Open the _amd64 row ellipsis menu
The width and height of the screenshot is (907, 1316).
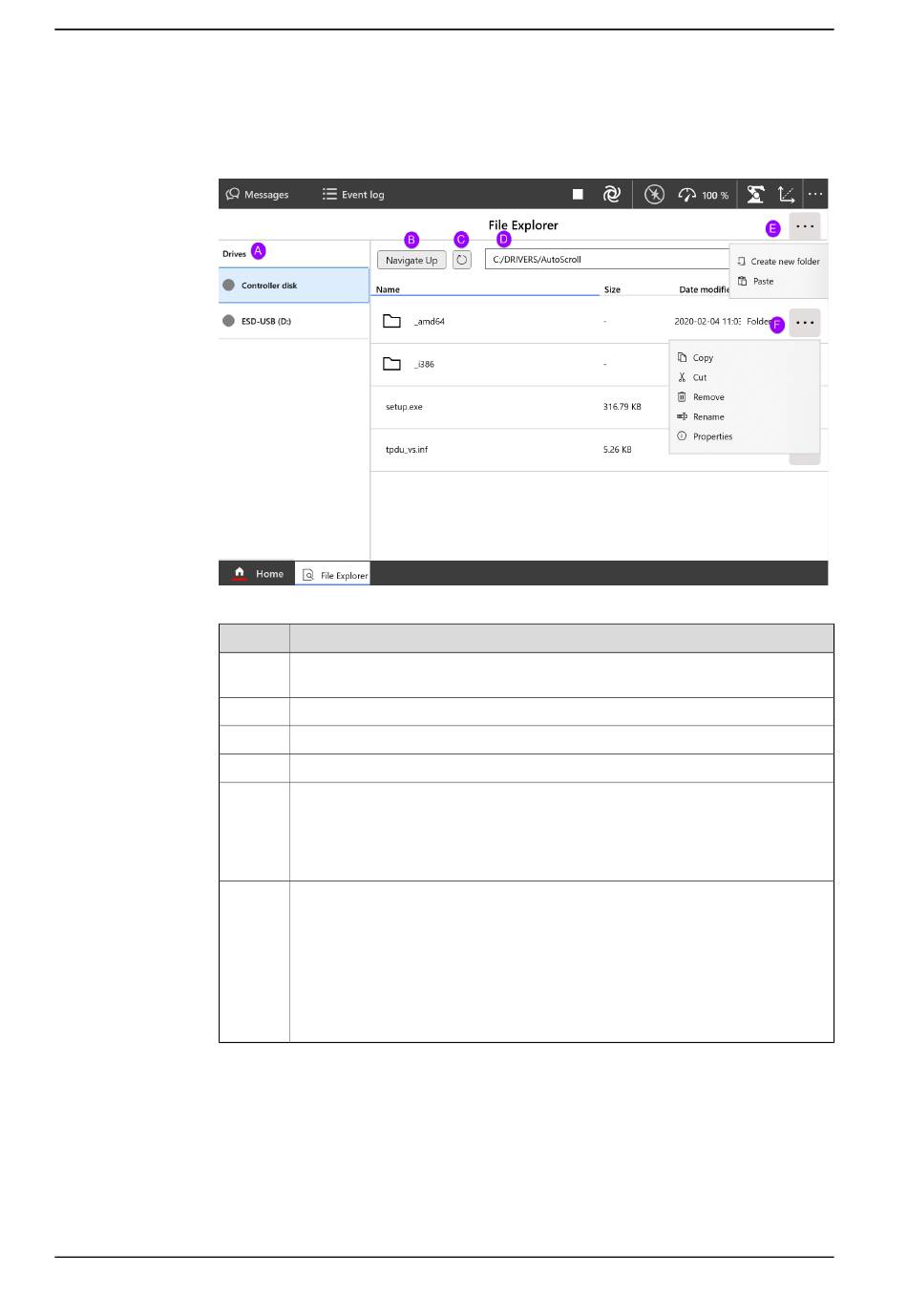(x=805, y=323)
